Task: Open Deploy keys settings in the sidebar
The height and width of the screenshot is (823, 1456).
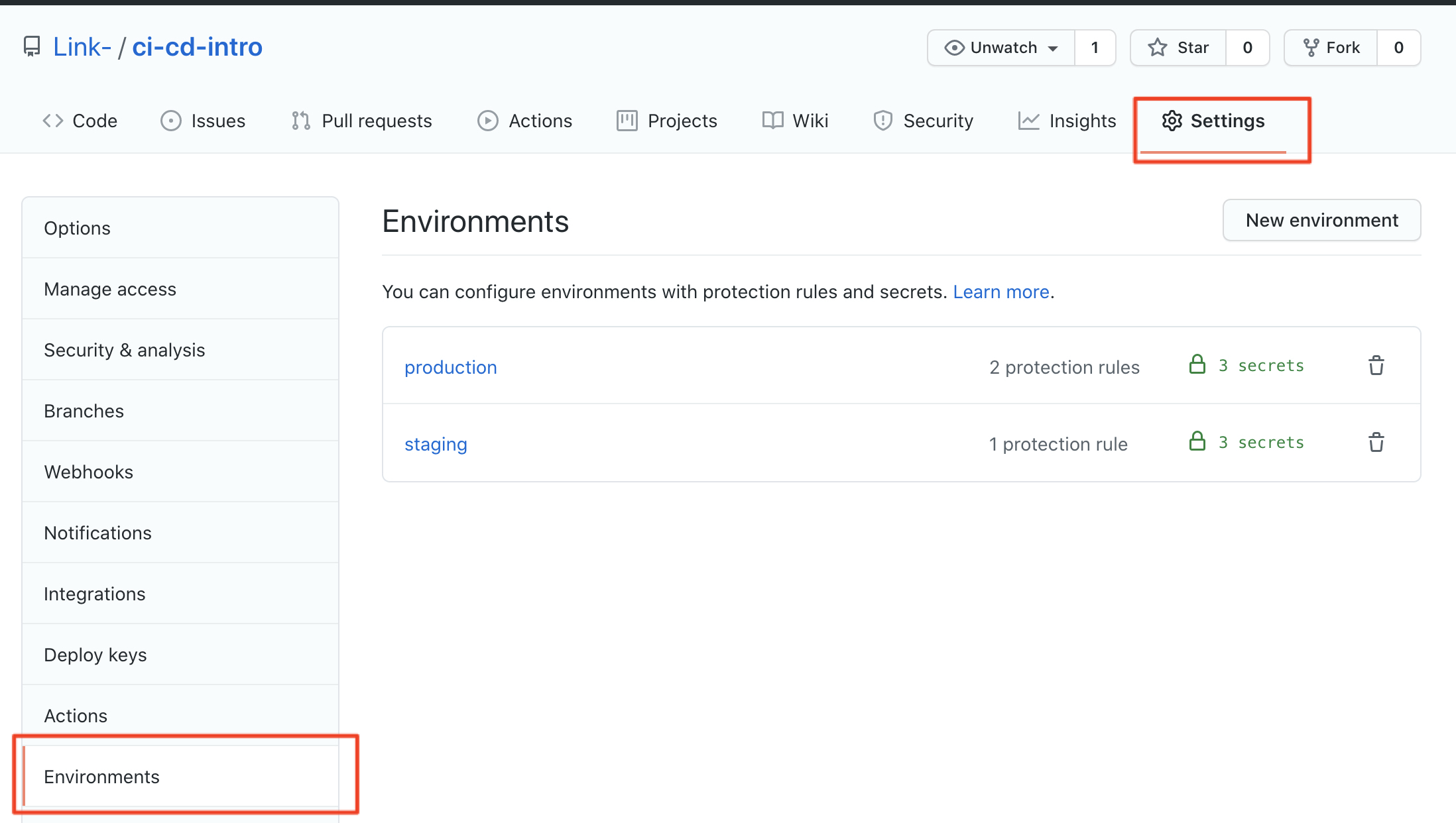Action: [x=180, y=655]
